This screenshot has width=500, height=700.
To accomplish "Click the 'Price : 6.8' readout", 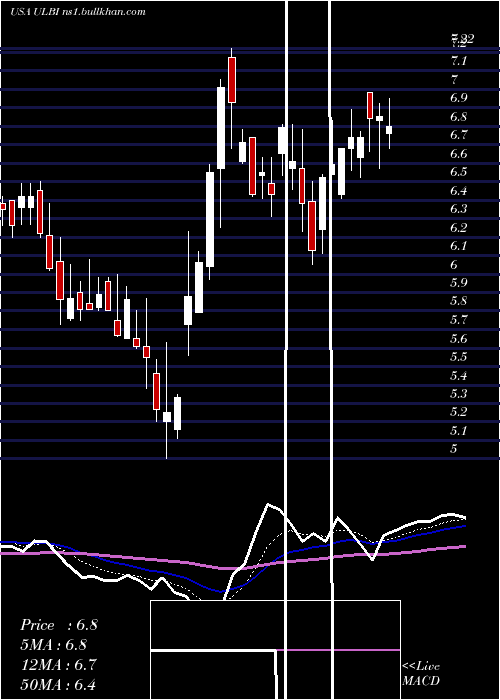I will coord(58,625).
